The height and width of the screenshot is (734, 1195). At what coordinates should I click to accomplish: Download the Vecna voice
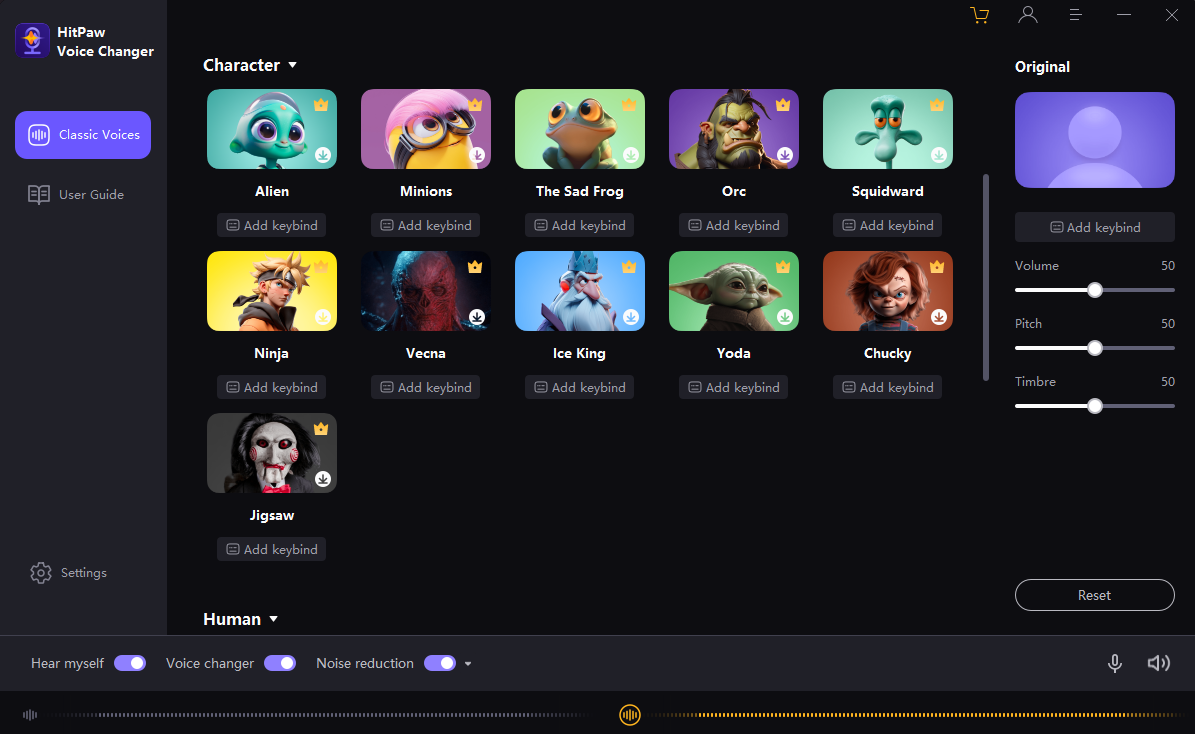pos(477,316)
